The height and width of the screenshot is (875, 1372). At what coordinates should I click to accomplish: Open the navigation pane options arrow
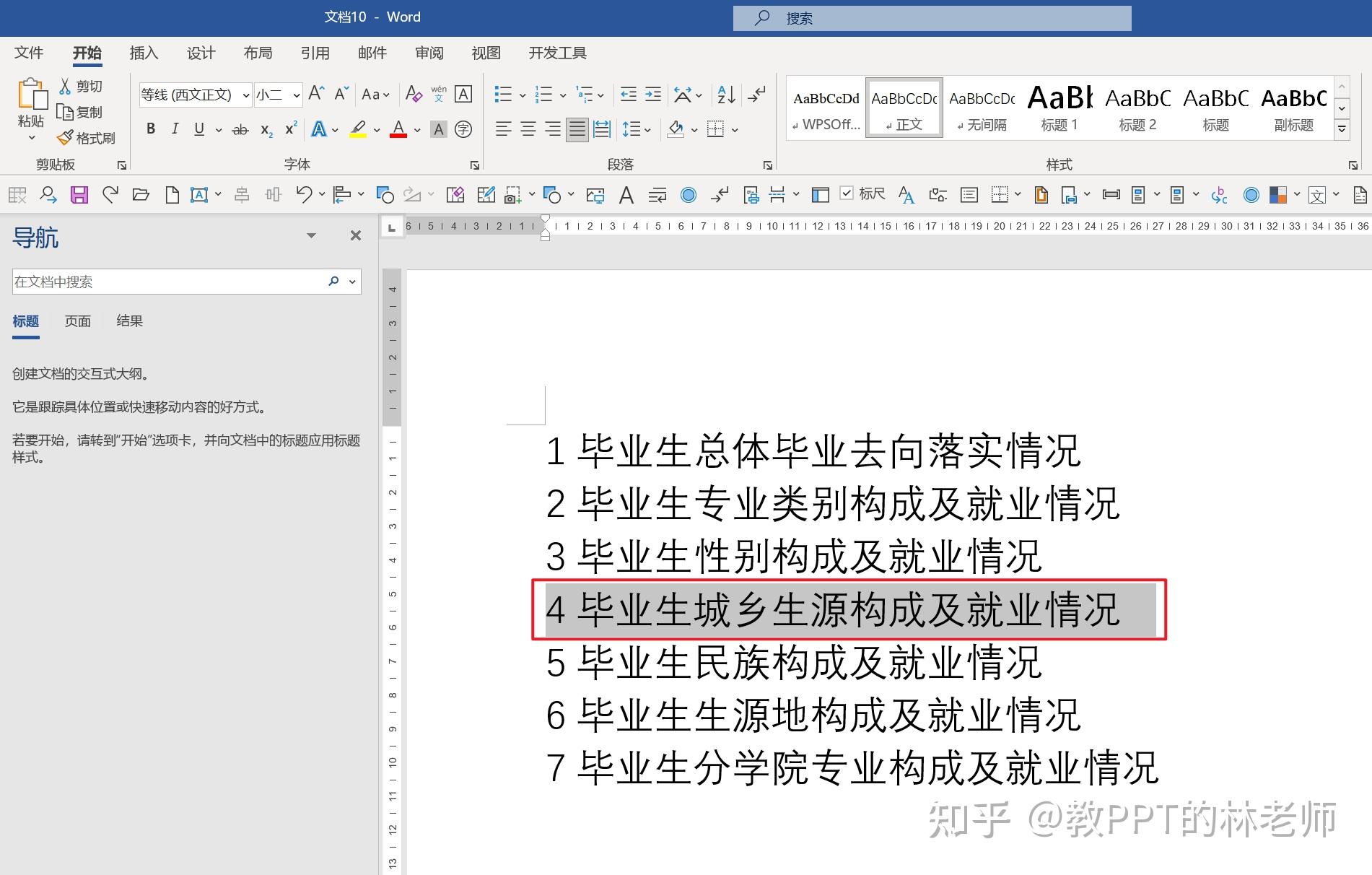pos(311,235)
